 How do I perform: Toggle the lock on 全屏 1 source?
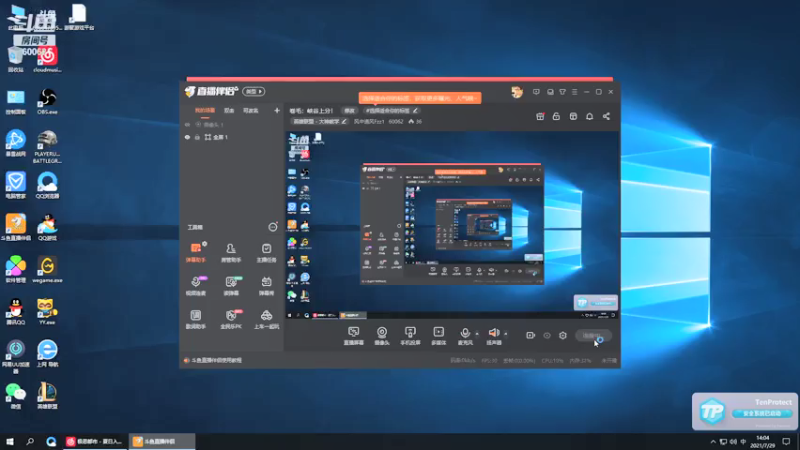tap(197, 137)
